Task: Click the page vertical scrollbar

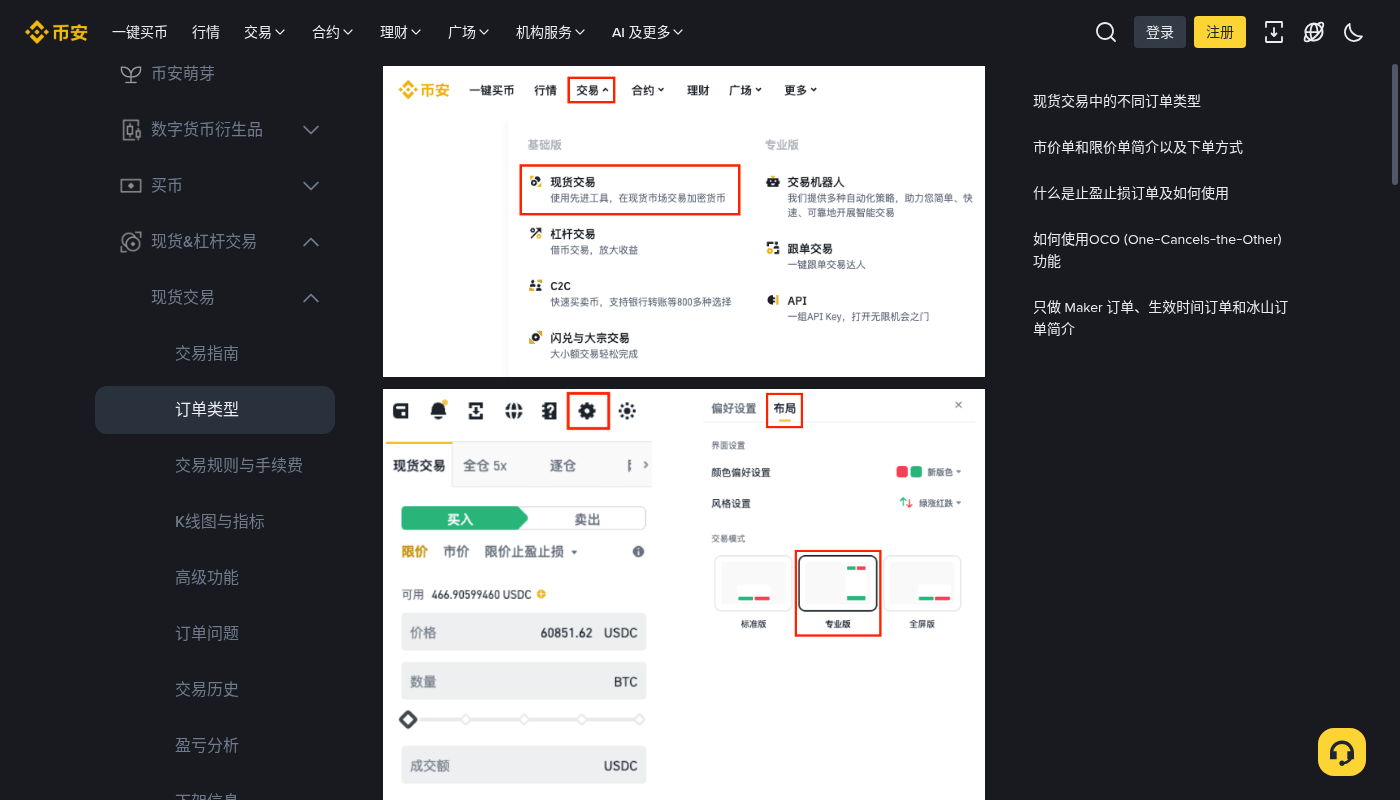Action: click(1395, 124)
